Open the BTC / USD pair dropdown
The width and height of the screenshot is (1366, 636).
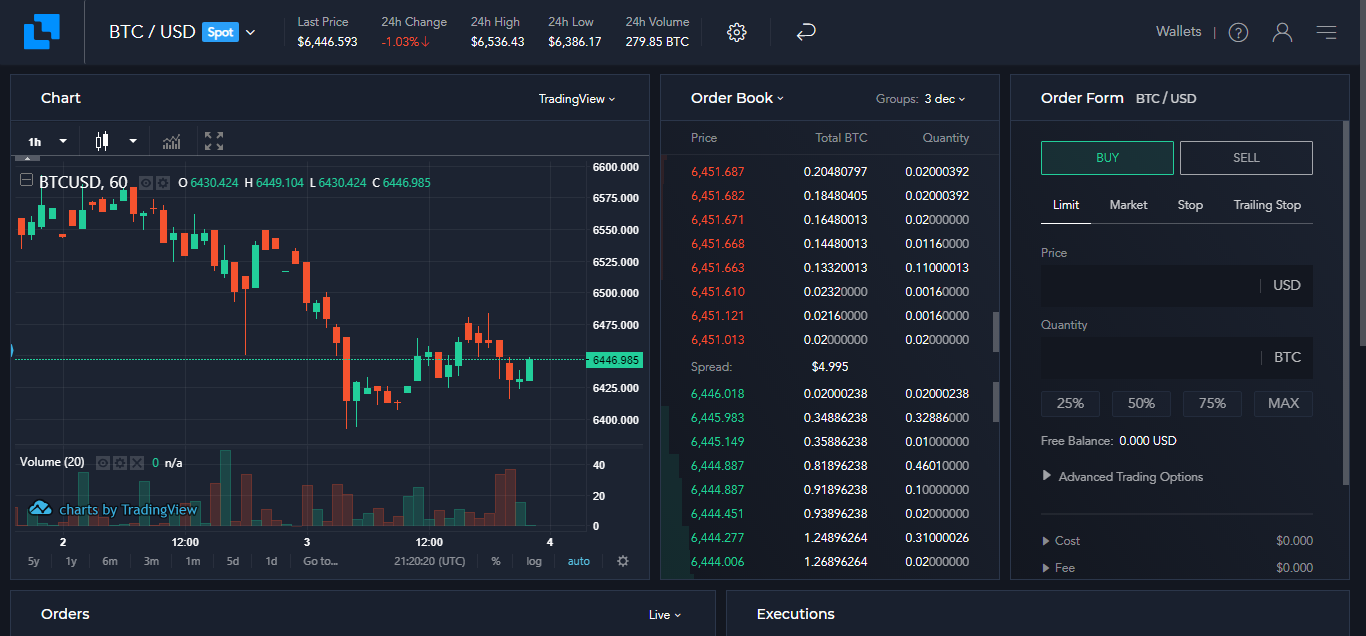click(182, 32)
